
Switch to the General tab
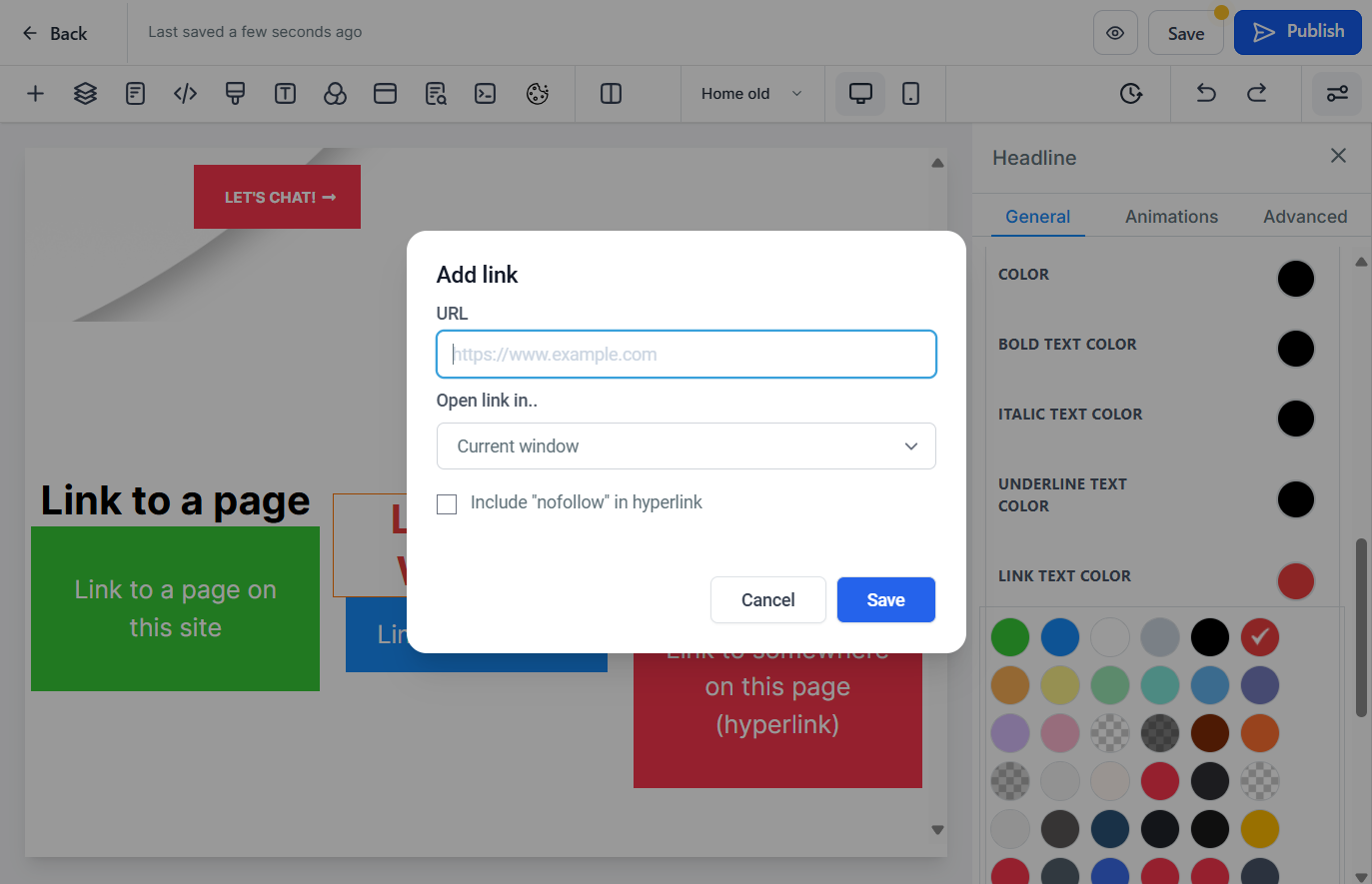(1037, 217)
